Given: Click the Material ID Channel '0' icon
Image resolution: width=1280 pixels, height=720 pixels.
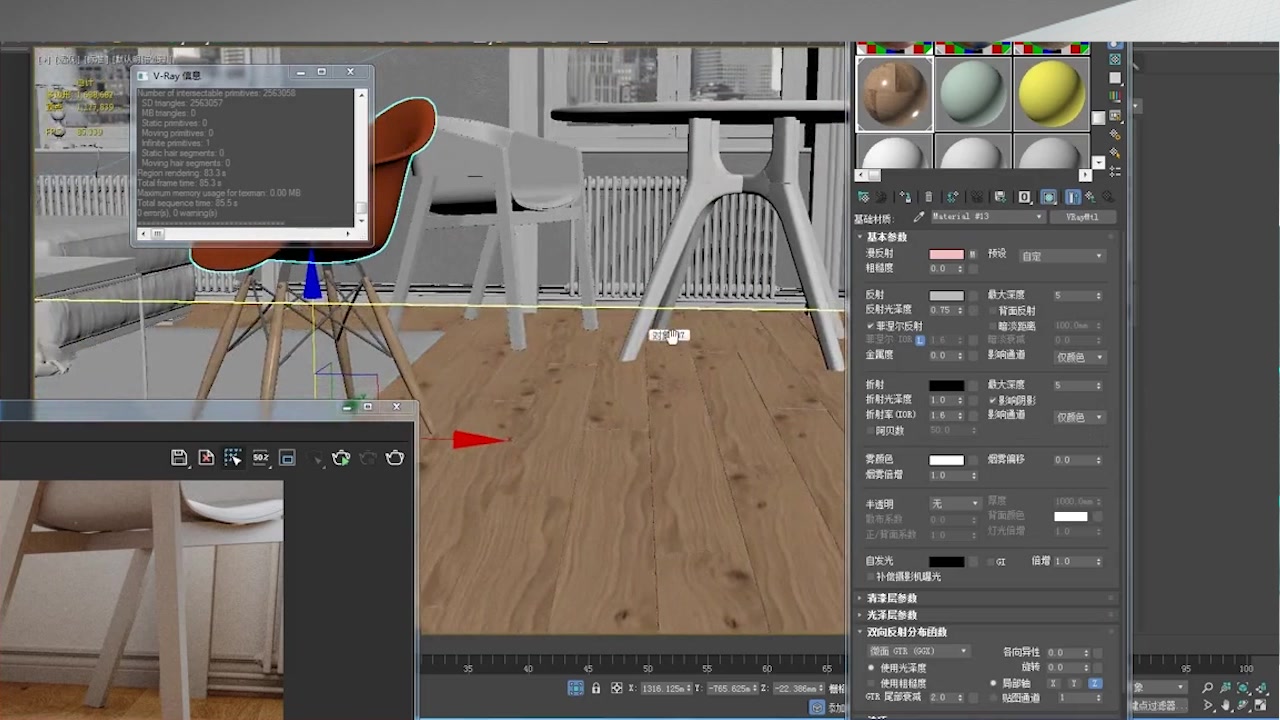Looking at the screenshot, I should coord(1023,196).
